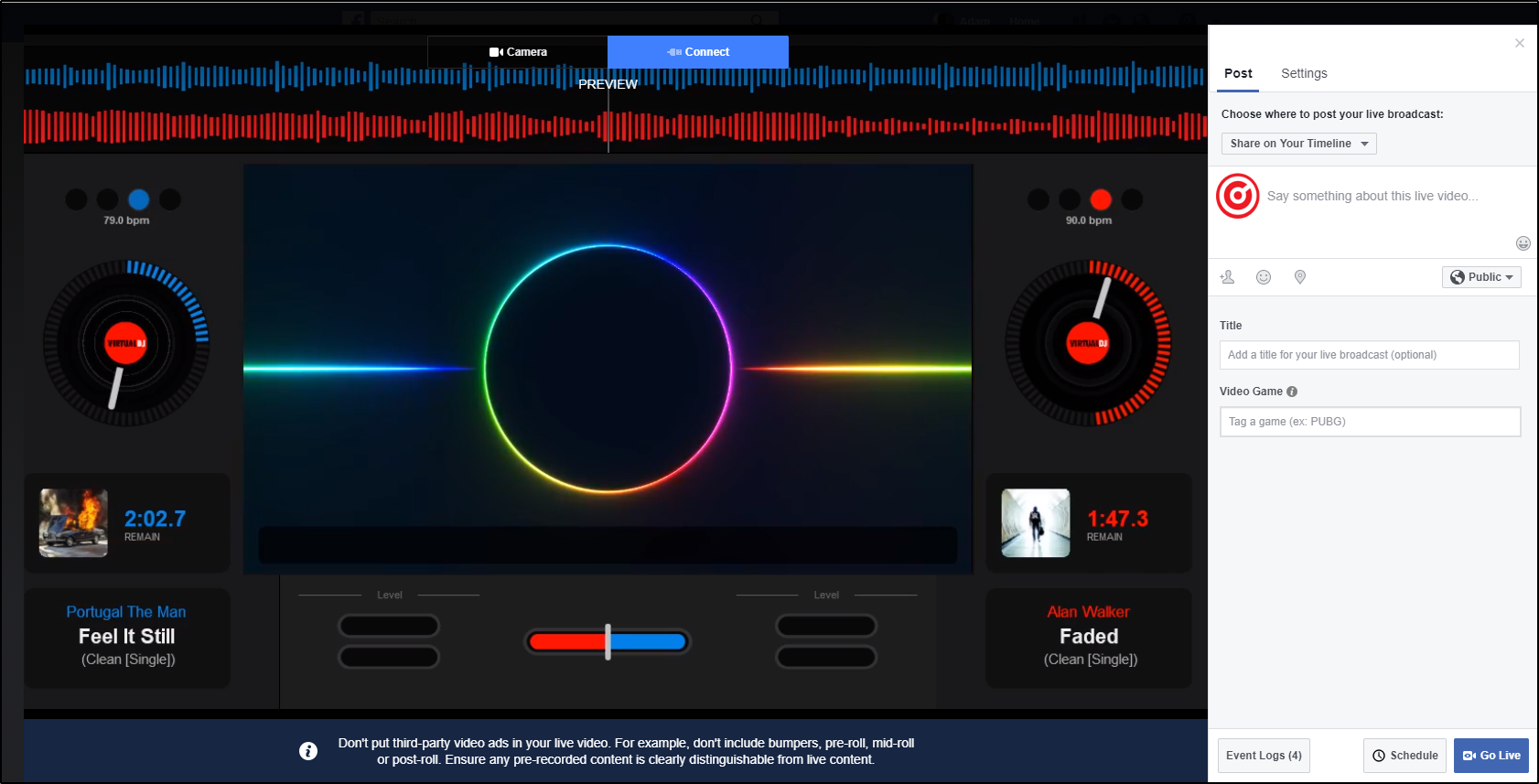Image resolution: width=1539 pixels, height=784 pixels.
Task: Open the Public privacy dropdown
Action: (1481, 277)
